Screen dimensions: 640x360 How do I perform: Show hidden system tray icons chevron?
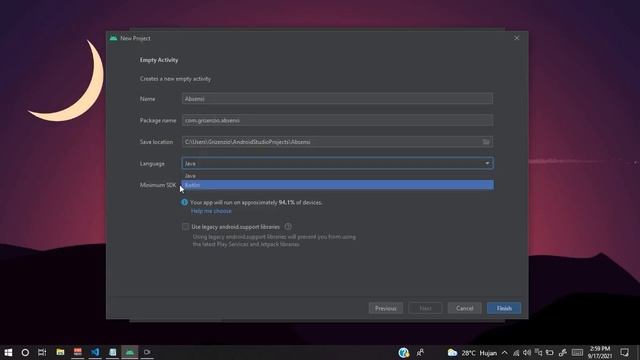pos(505,353)
